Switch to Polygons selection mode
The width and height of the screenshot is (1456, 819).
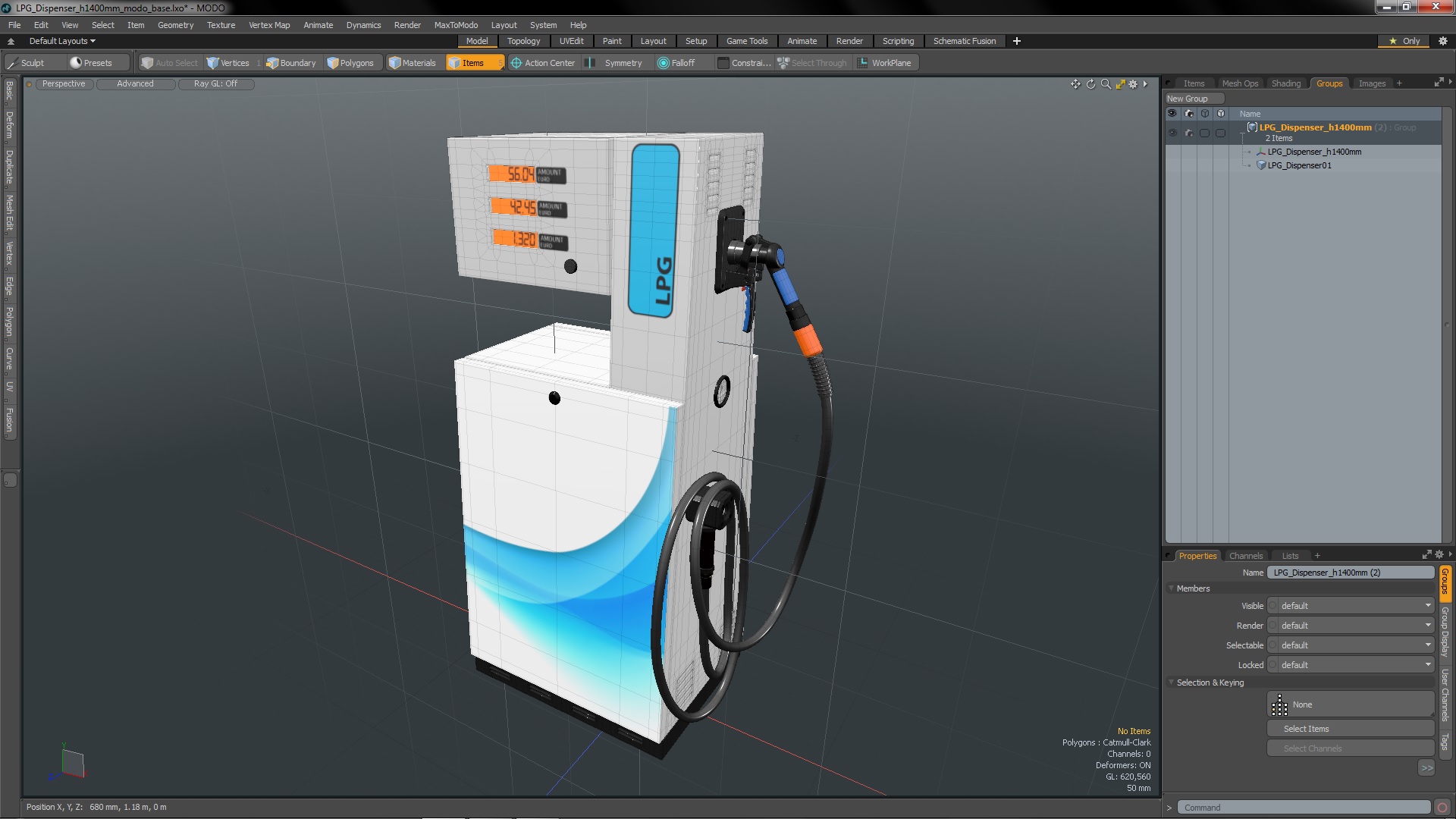point(351,63)
